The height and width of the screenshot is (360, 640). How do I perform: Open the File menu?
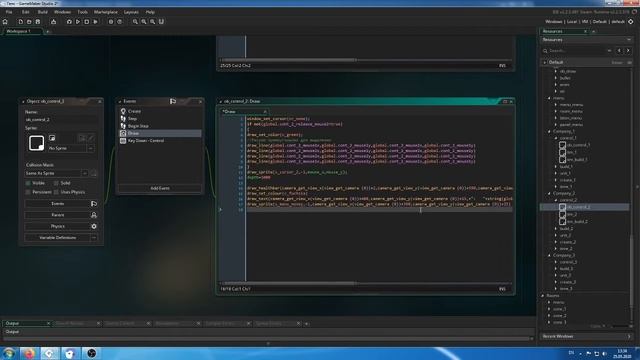(x=9, y=12)
